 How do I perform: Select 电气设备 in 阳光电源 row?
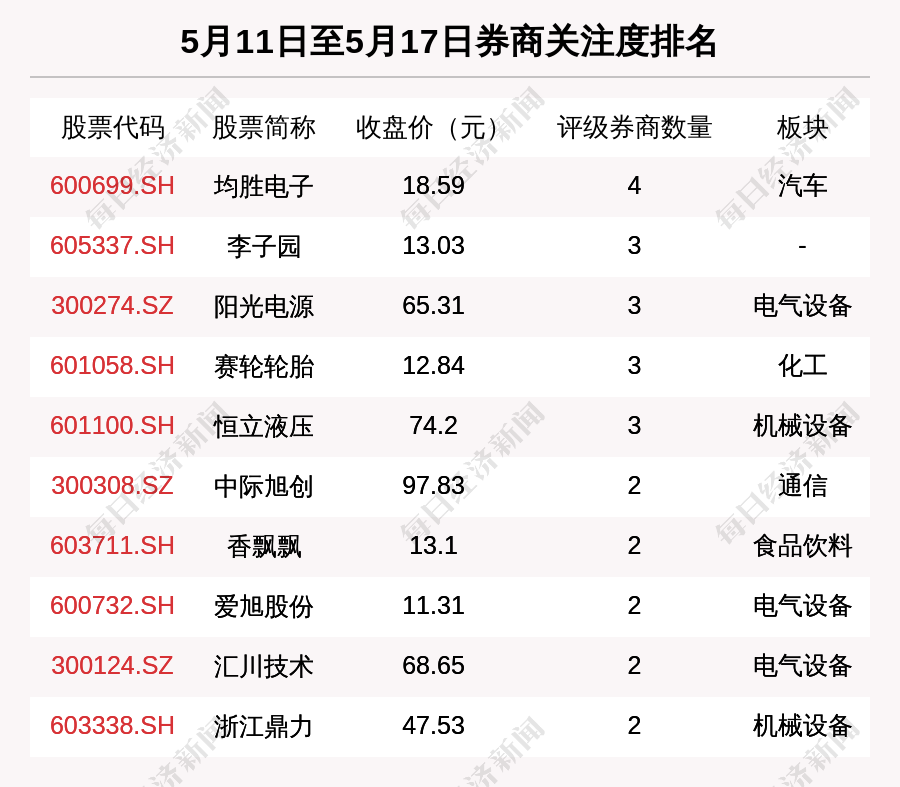point(802,306)
